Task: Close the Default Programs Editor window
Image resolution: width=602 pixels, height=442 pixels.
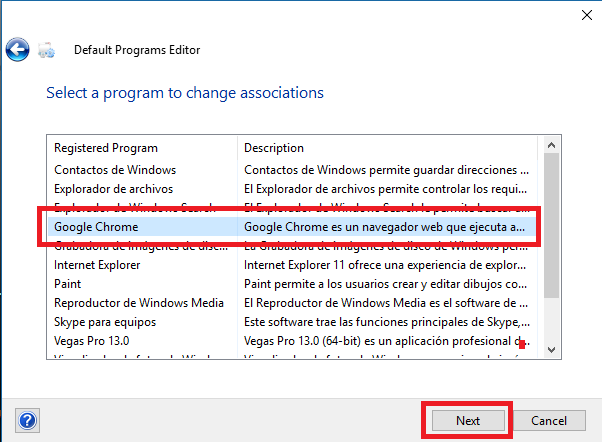Action: click(x=587, y=15)
